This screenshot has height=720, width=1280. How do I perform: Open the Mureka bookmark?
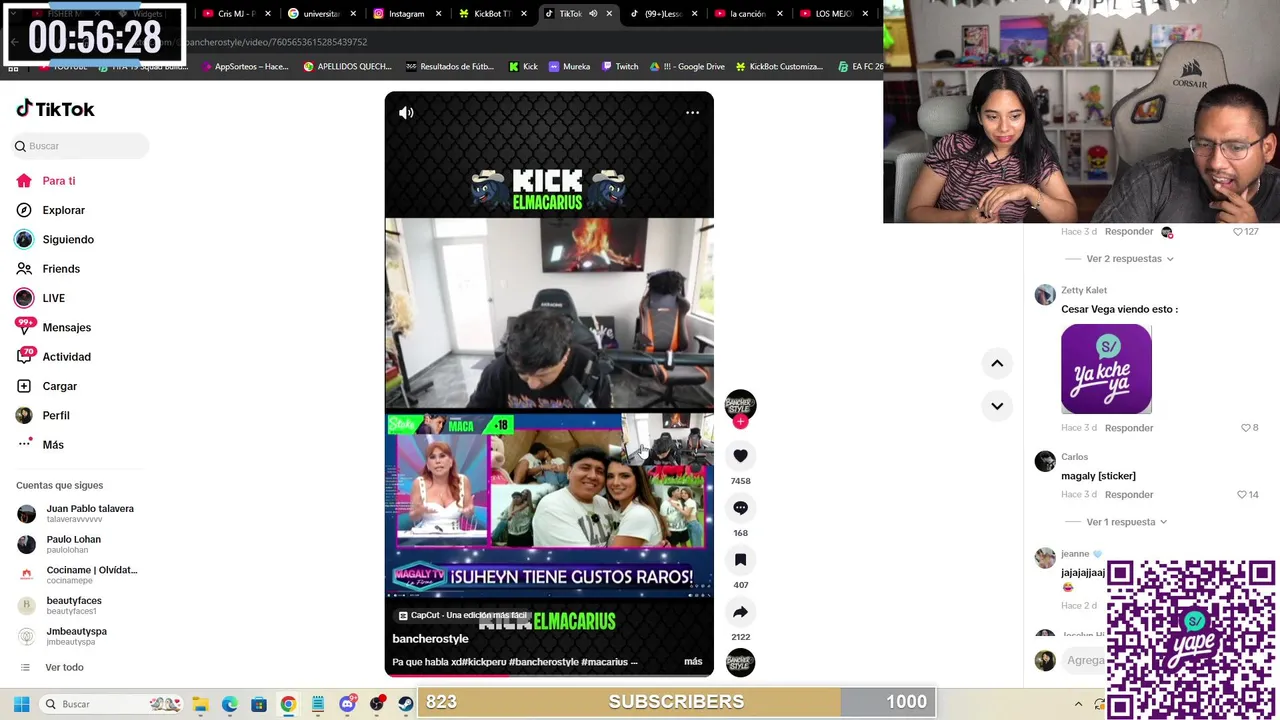[x=569, y=67]
